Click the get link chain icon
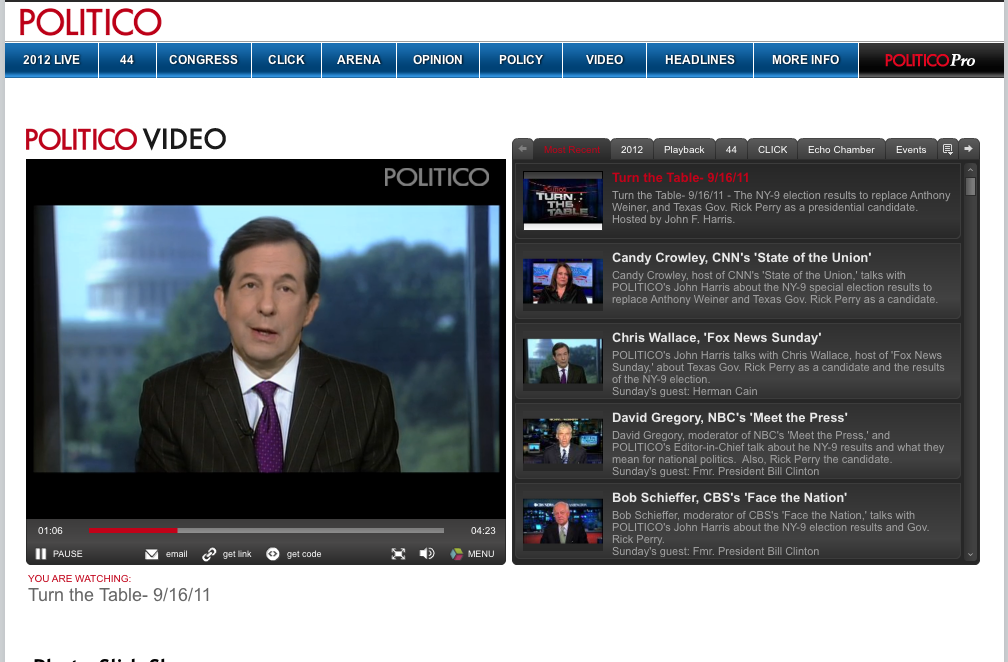 [209, 554]
